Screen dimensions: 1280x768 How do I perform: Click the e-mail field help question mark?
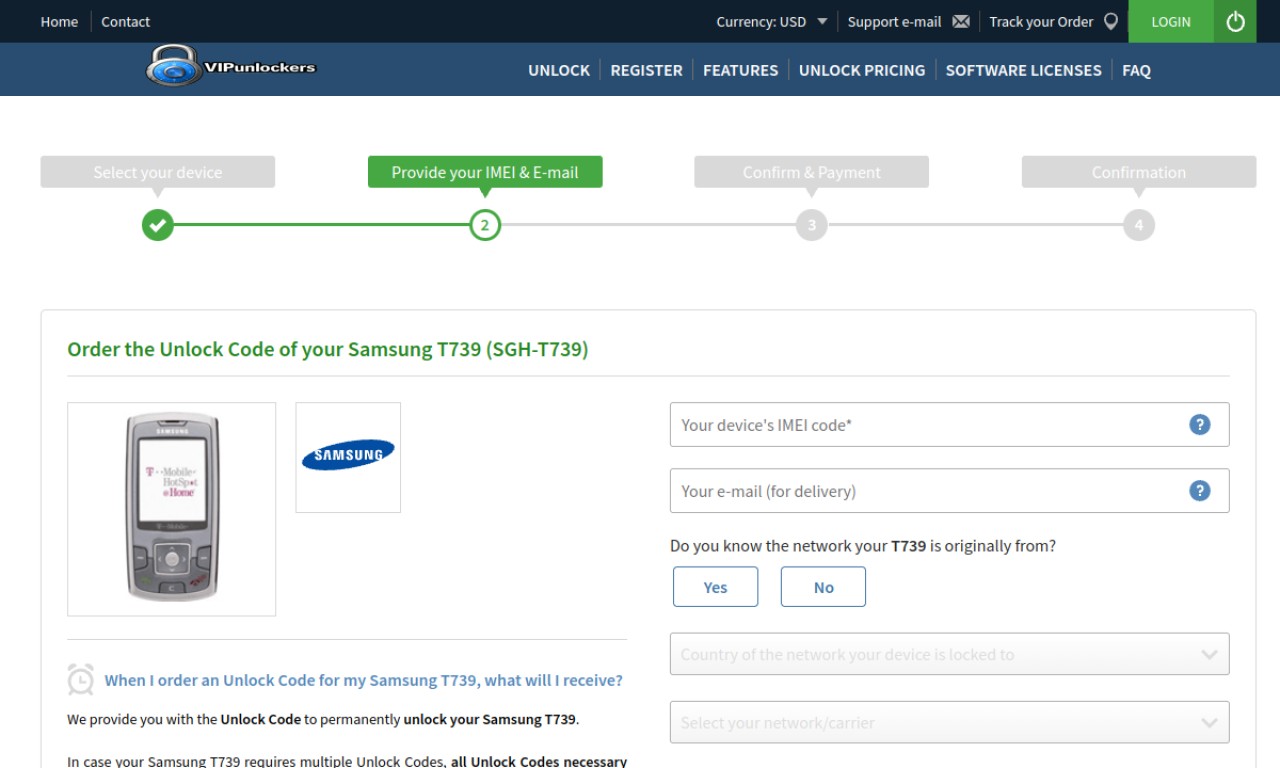[1200, 490]
